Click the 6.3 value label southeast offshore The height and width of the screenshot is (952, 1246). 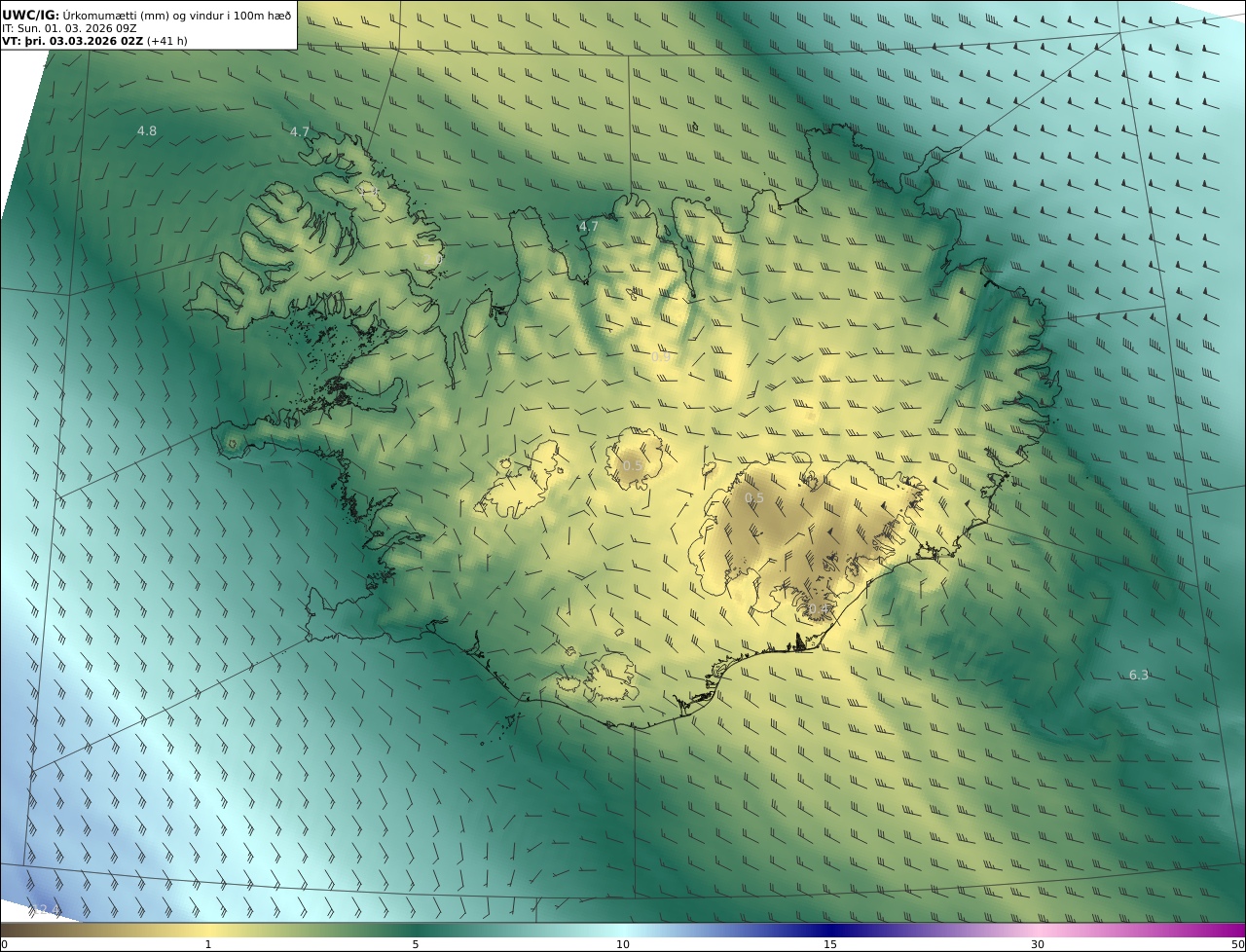pos(1139,675)
